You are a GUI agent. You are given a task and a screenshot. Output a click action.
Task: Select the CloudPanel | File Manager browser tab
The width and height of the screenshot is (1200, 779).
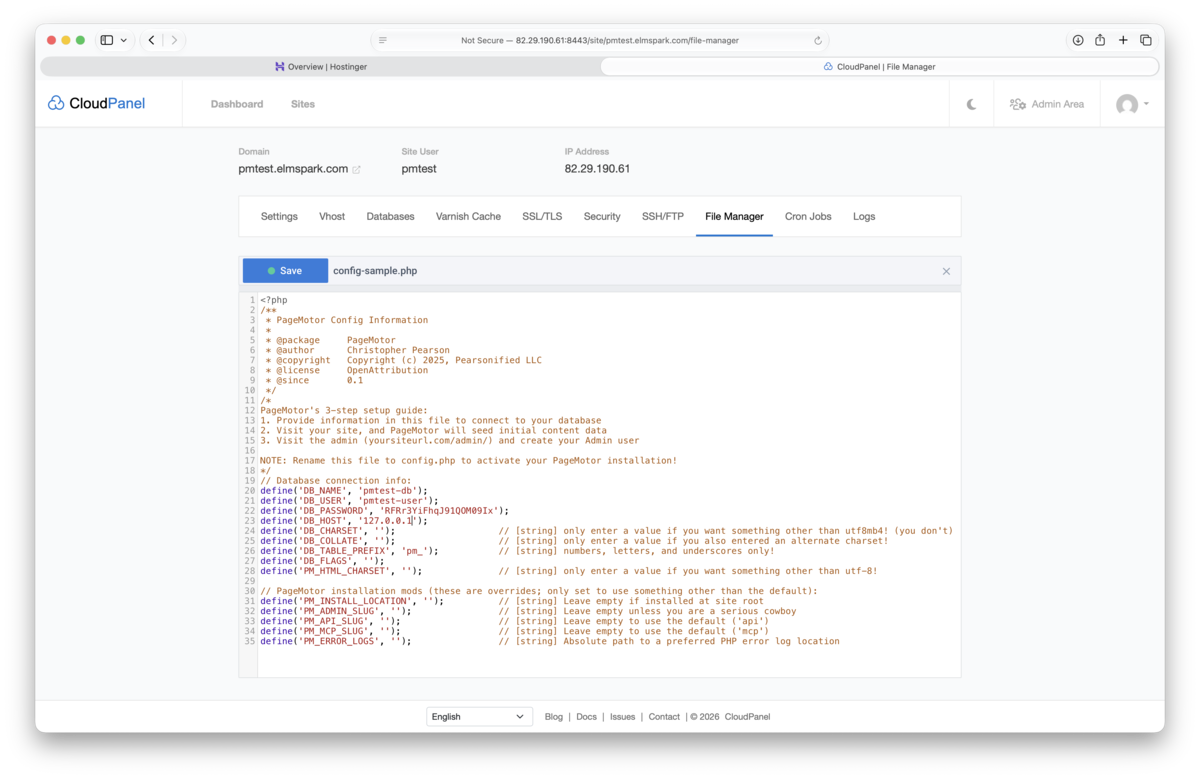pos(879,67)
